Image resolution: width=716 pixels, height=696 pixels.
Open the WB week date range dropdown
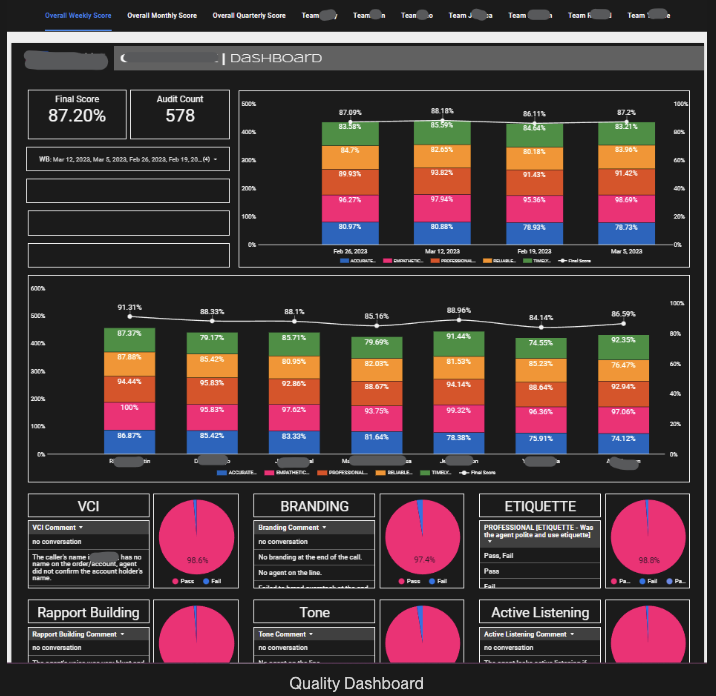(x=128, y=159)
